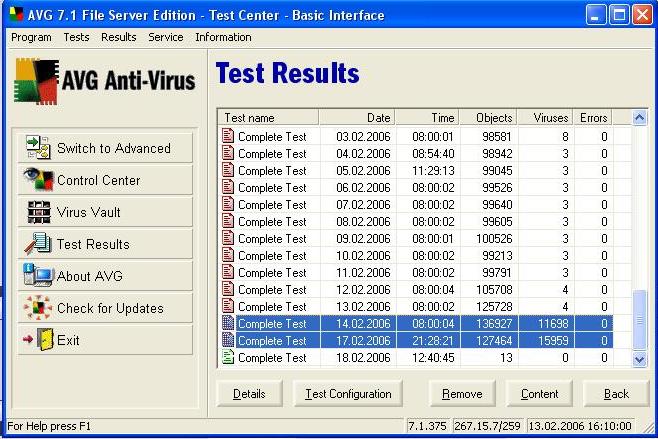
Task: Select virus count 11698
Action: [553, 324]
